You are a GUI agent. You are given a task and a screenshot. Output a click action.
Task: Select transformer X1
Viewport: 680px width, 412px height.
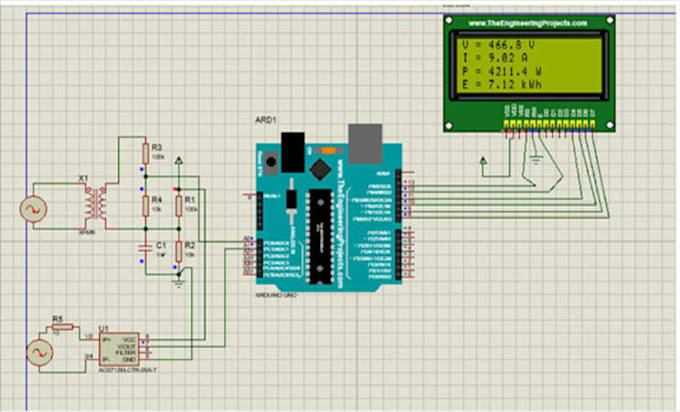(x=95, y=207)
